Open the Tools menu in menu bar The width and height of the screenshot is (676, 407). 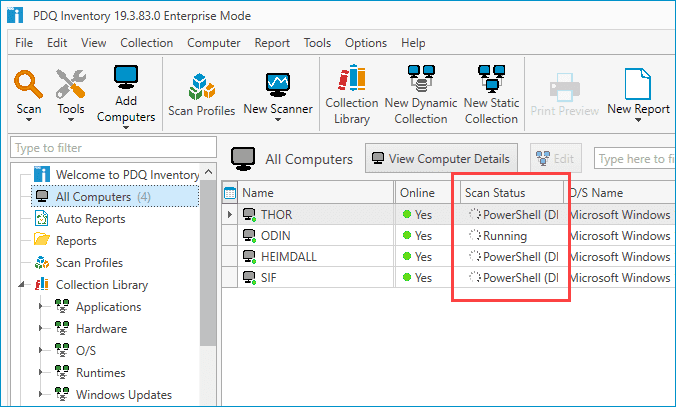[x=317, y=43]
